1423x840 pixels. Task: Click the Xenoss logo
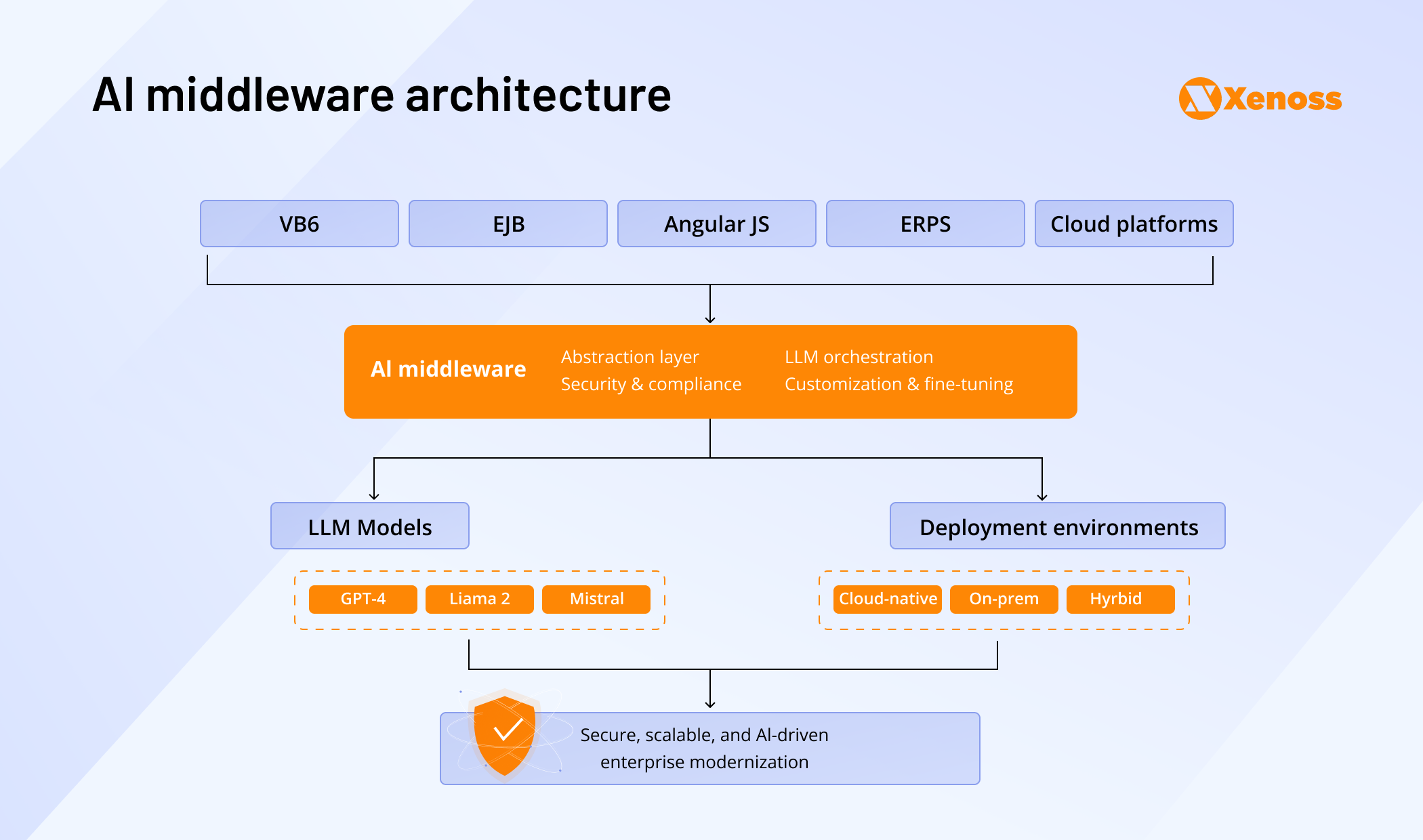1260,99
